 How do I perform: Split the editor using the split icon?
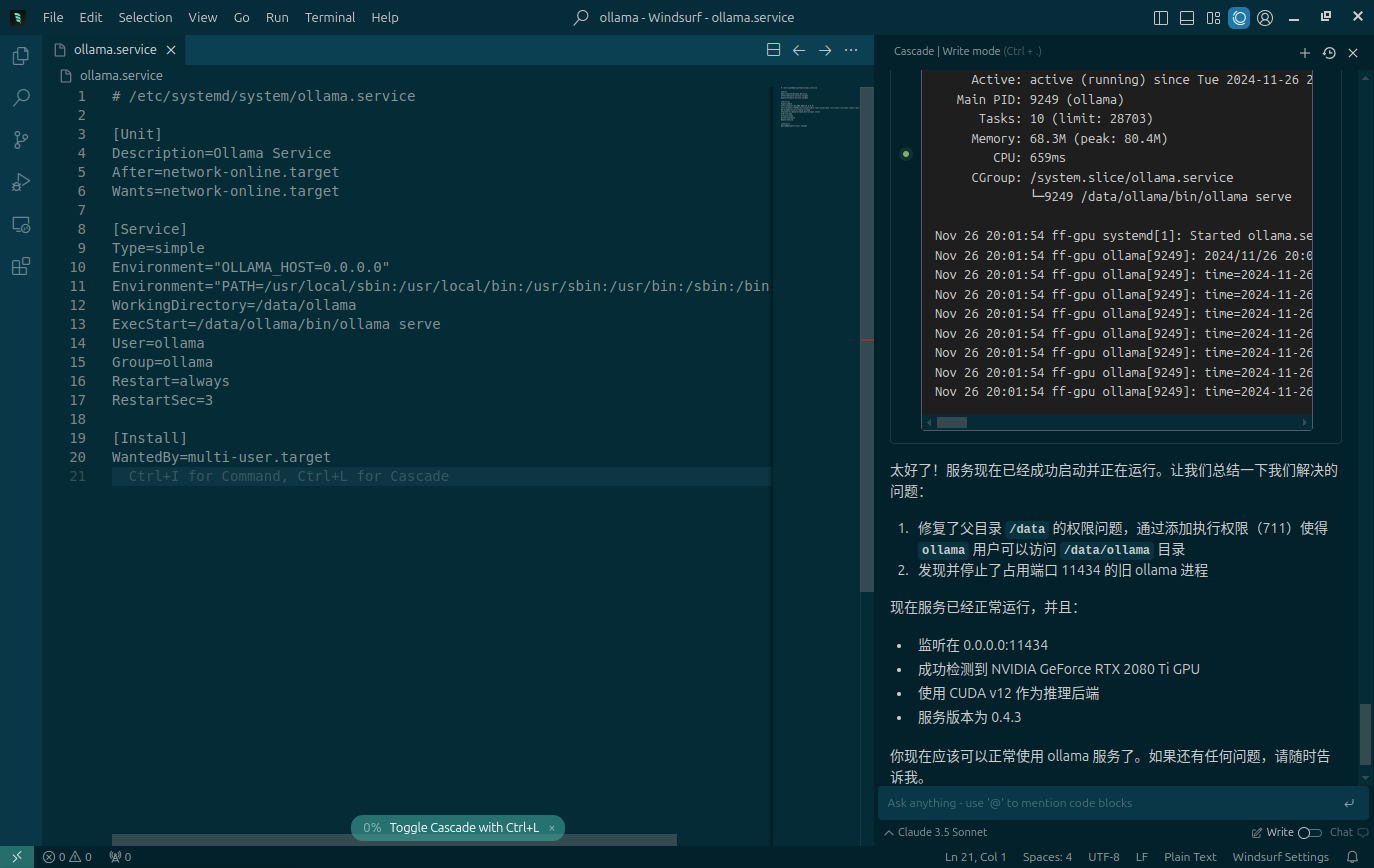pyautogui.click(x=773, y=50)
